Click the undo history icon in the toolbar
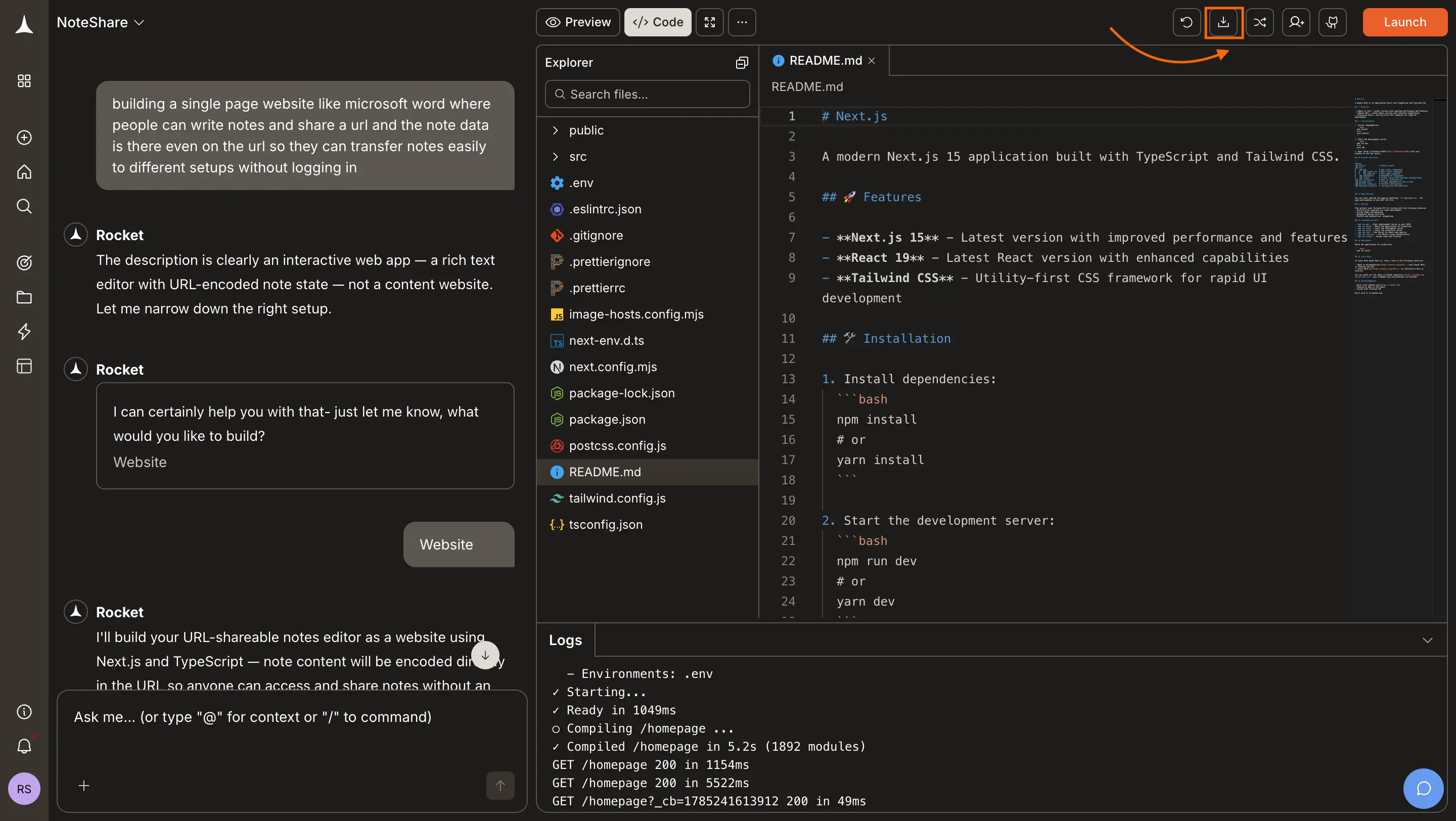The image size is (1456, 821). click(x=1187, y=22)
